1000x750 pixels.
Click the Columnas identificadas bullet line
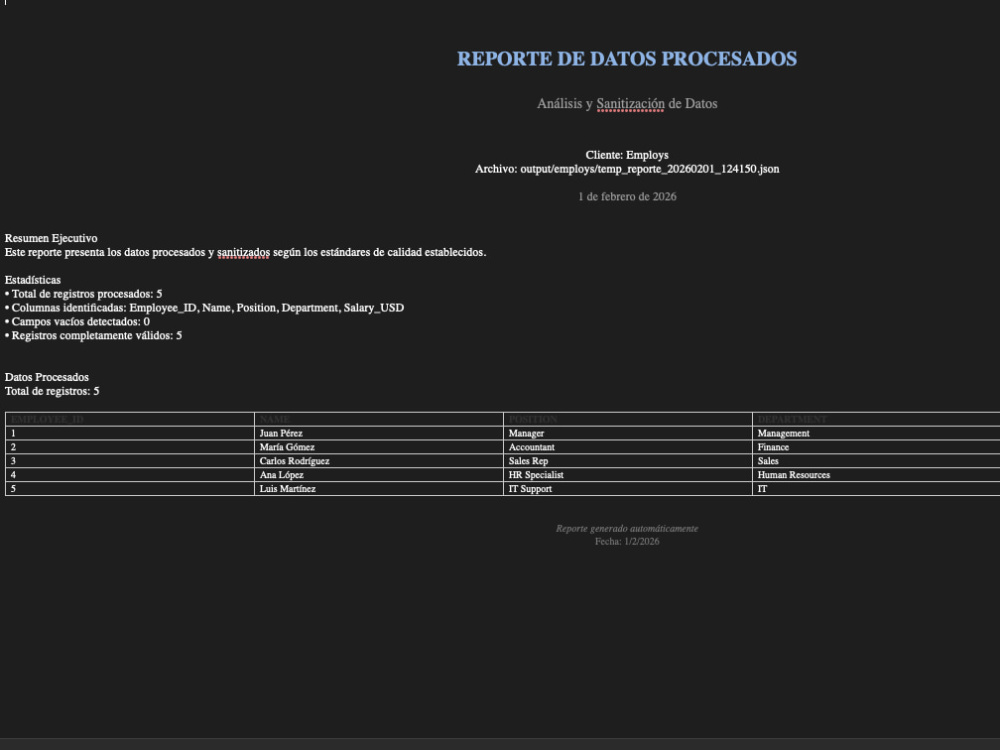204,308
